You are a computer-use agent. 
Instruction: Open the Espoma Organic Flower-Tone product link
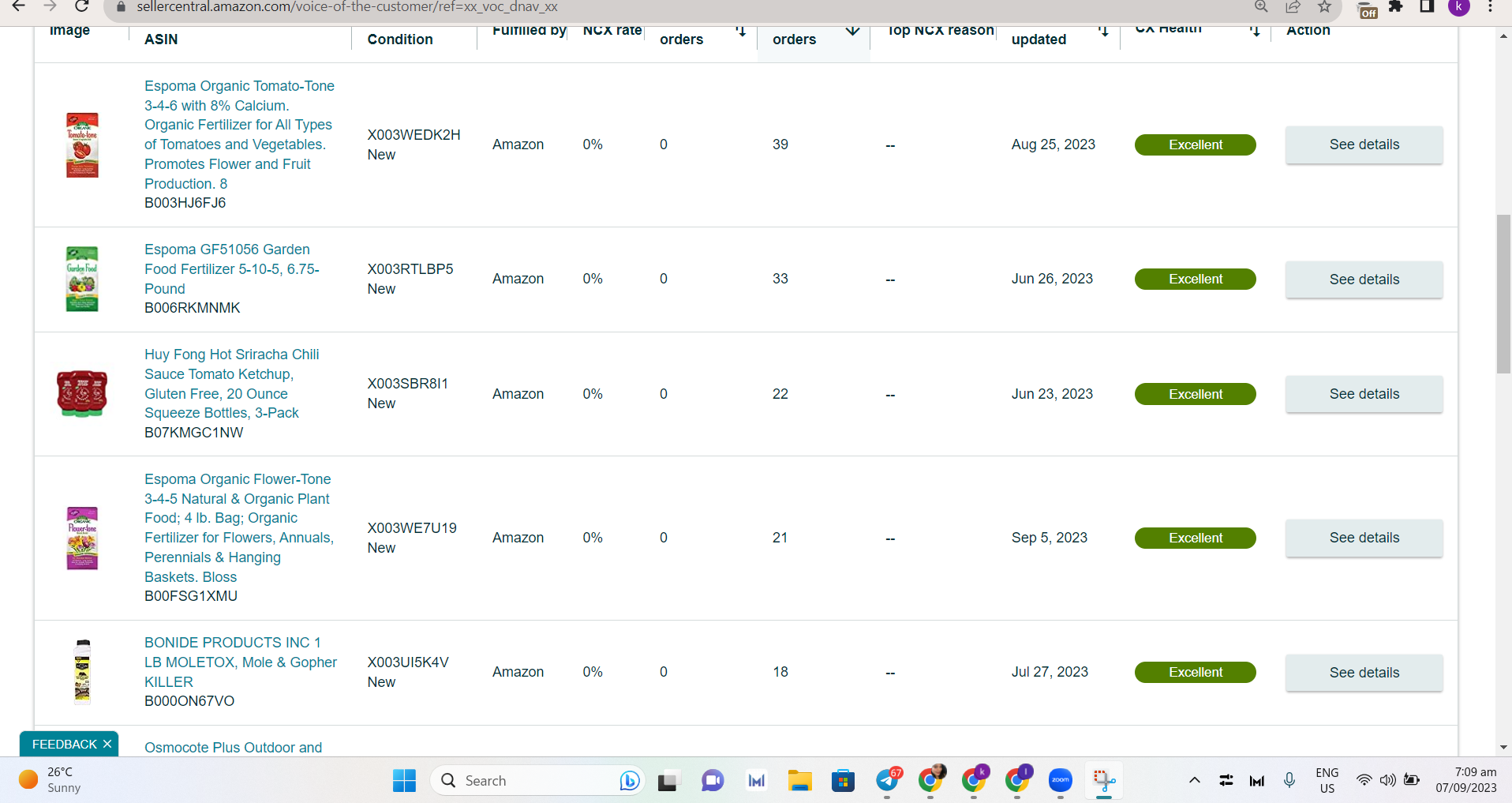[x=239, y=528]
